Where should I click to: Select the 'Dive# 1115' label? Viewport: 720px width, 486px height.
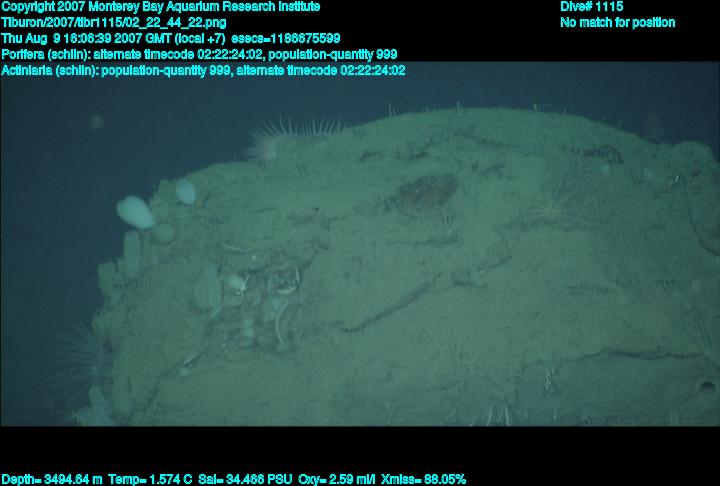(591, 6)
